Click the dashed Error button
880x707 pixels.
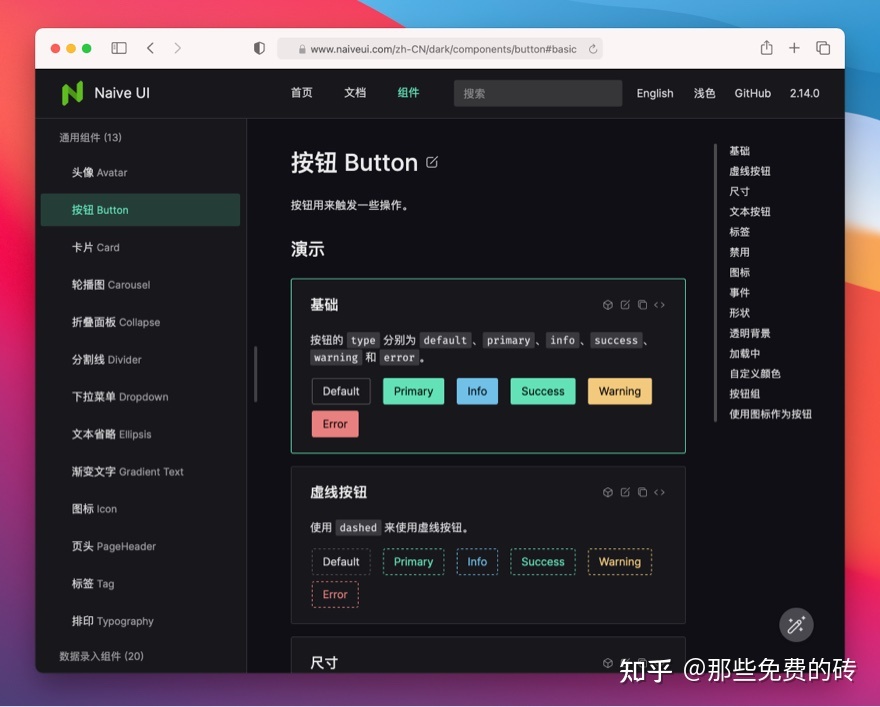pos(335,595)
